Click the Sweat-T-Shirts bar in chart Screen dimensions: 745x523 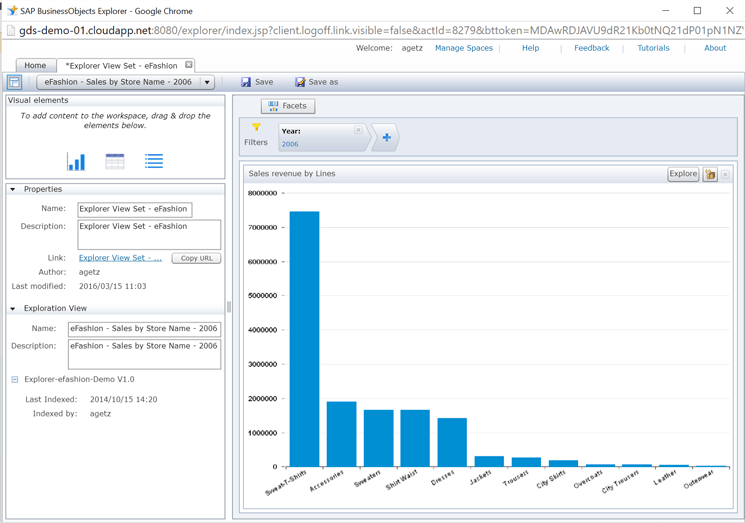click(304, 339)
